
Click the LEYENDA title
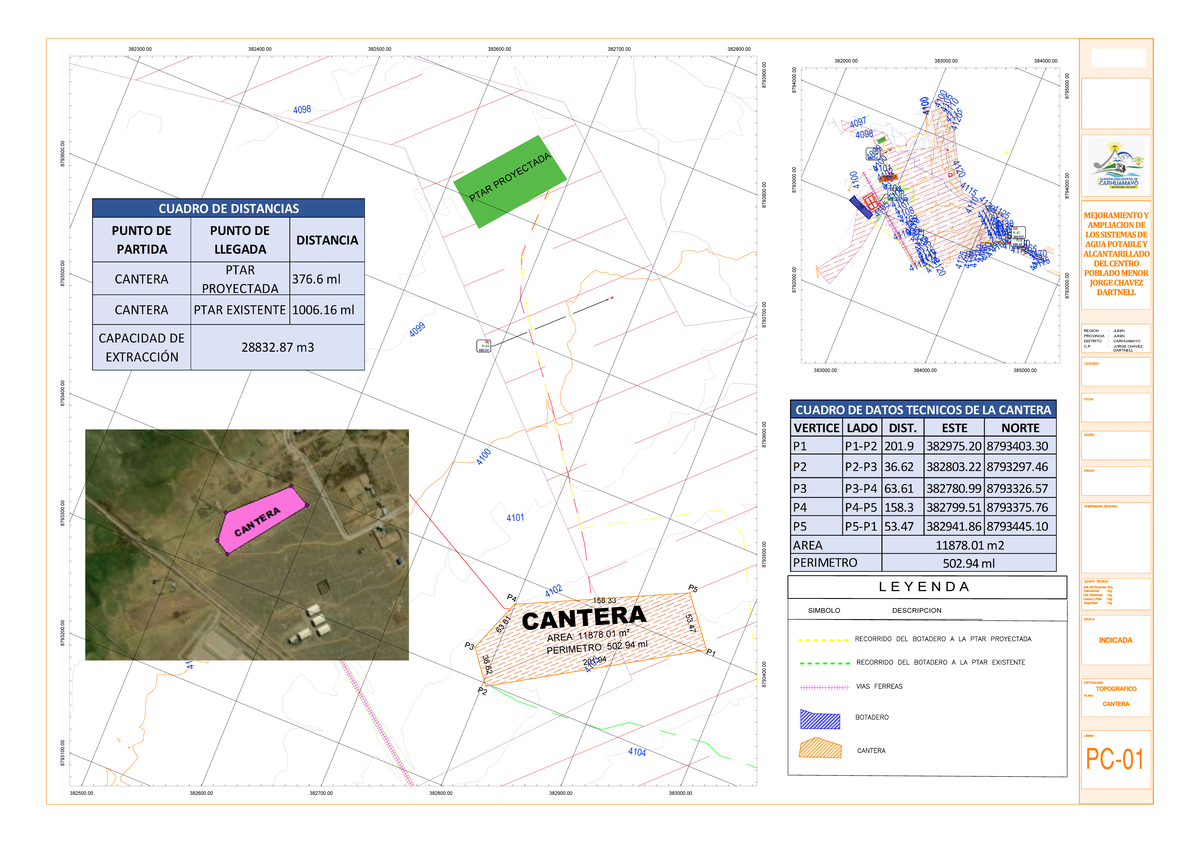923,587
